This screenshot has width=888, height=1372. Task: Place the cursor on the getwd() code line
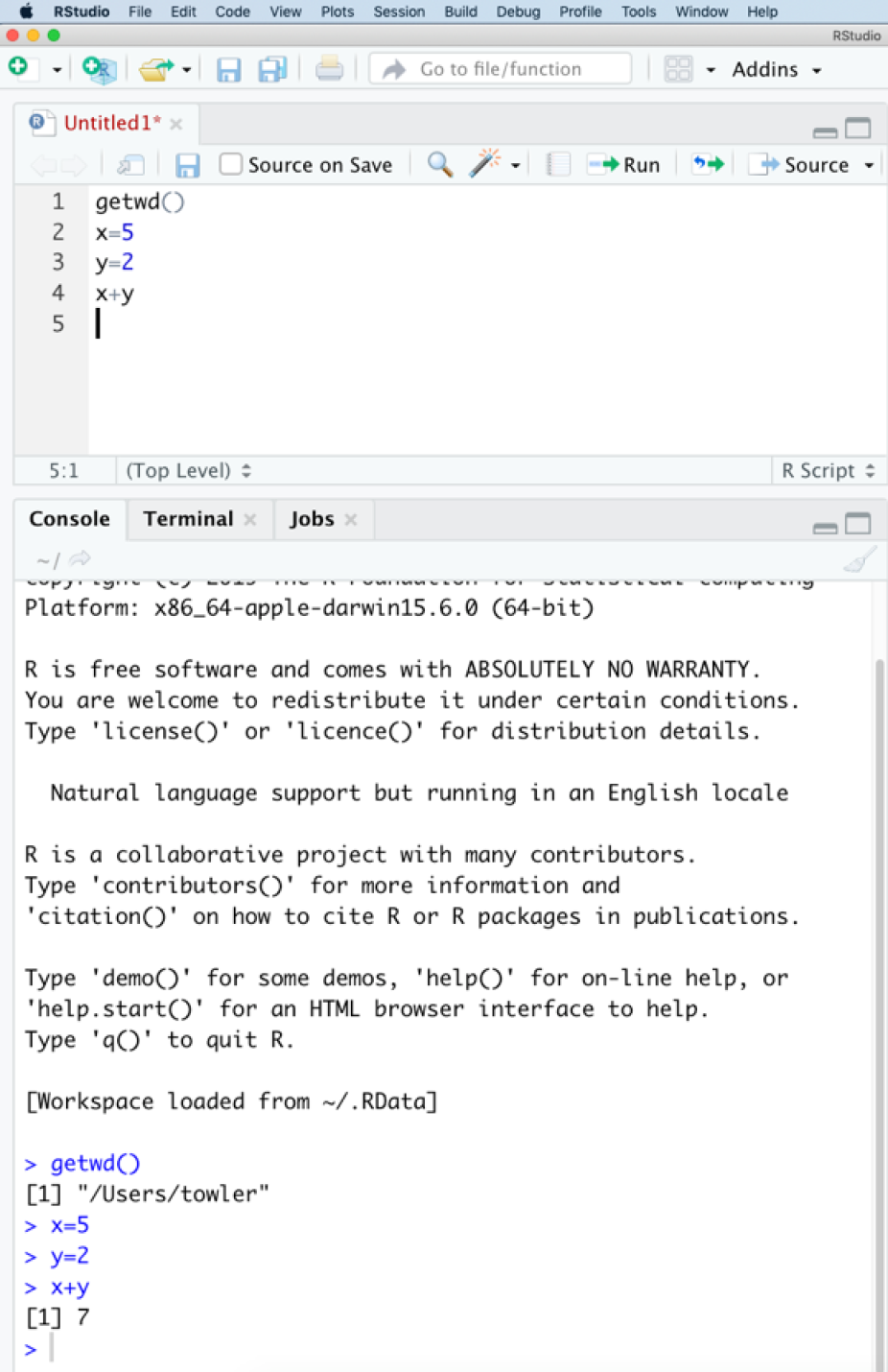pyautogui.click(x=140, y=201)
